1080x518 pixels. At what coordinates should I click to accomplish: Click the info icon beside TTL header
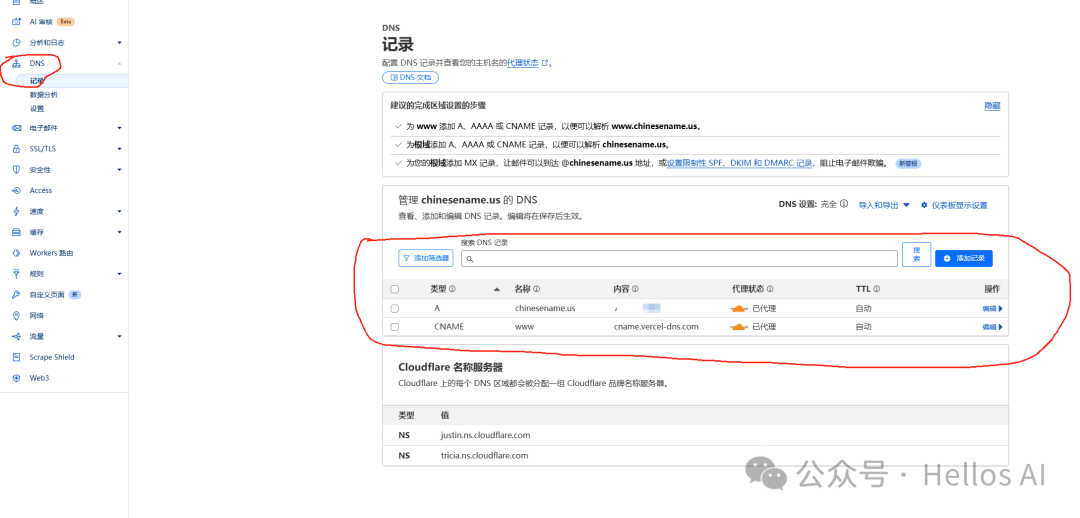pos(877,289)
